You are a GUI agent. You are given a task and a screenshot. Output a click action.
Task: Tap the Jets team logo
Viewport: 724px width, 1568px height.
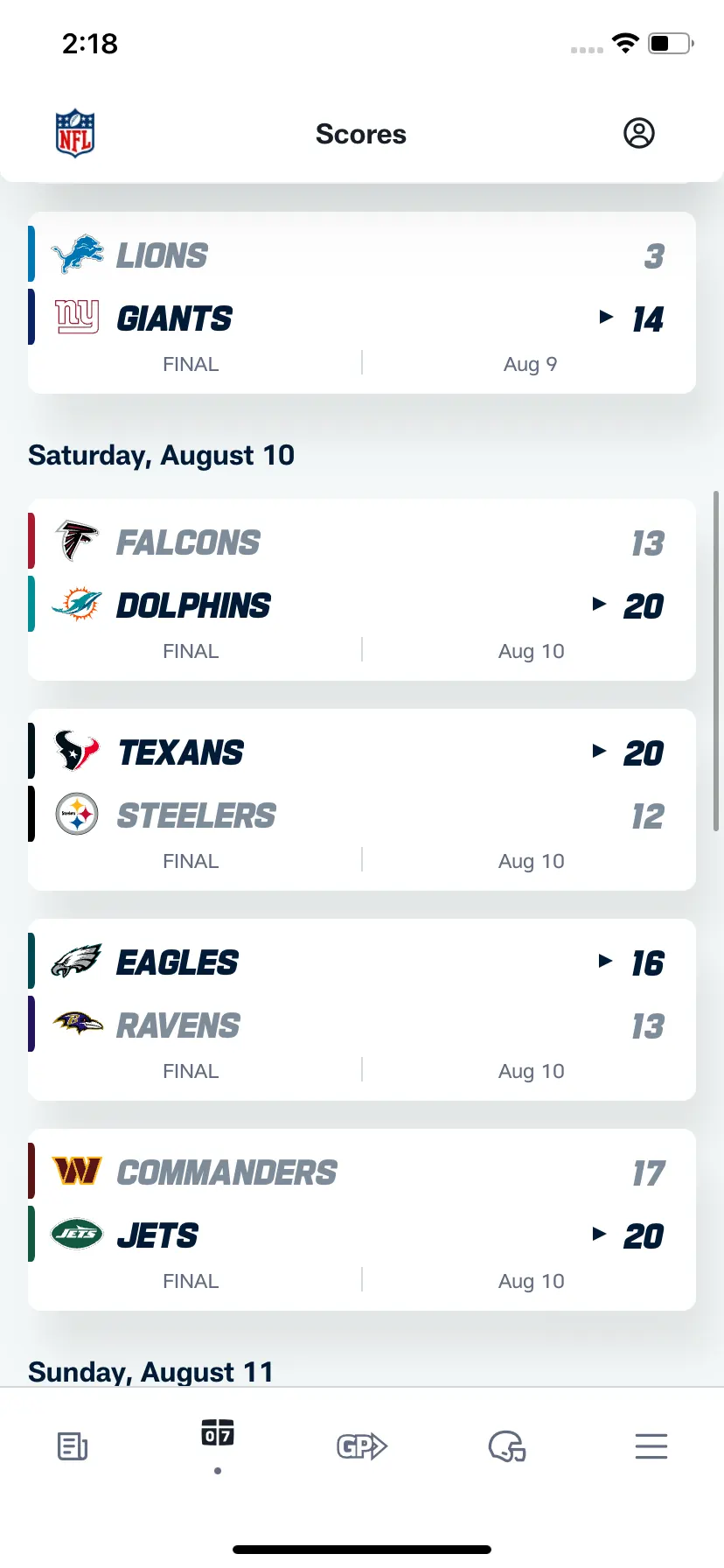[x=77, y=1234]
